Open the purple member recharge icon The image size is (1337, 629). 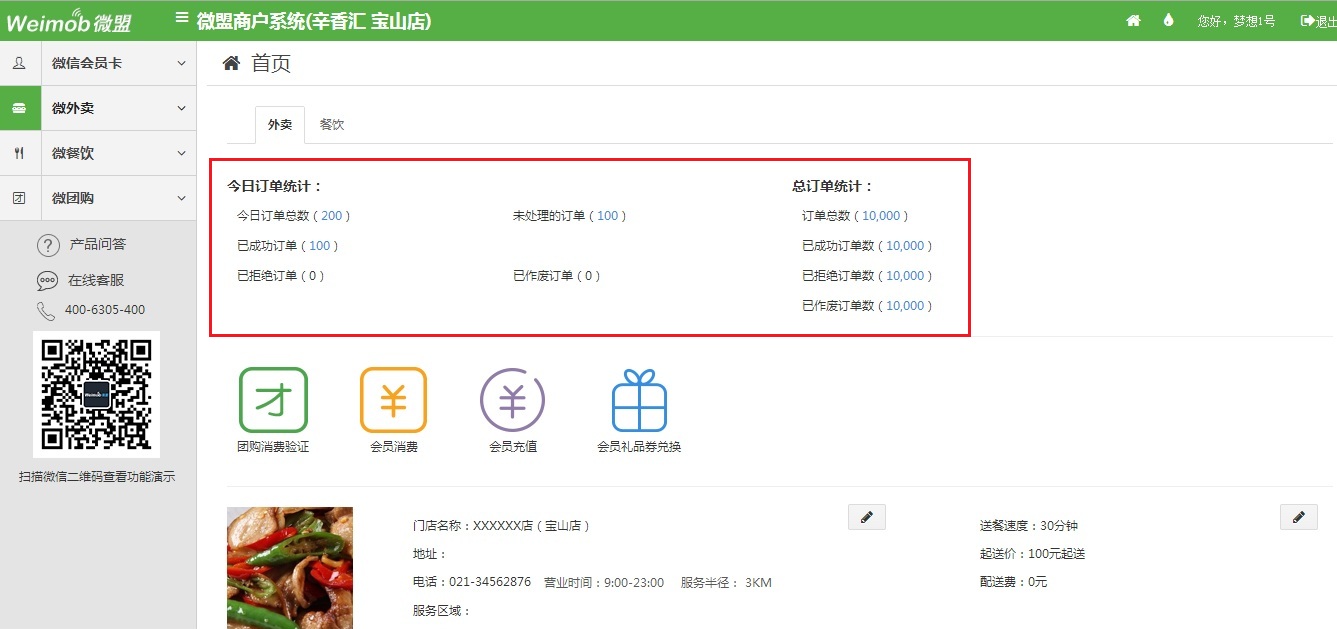(x=512, y=400)
